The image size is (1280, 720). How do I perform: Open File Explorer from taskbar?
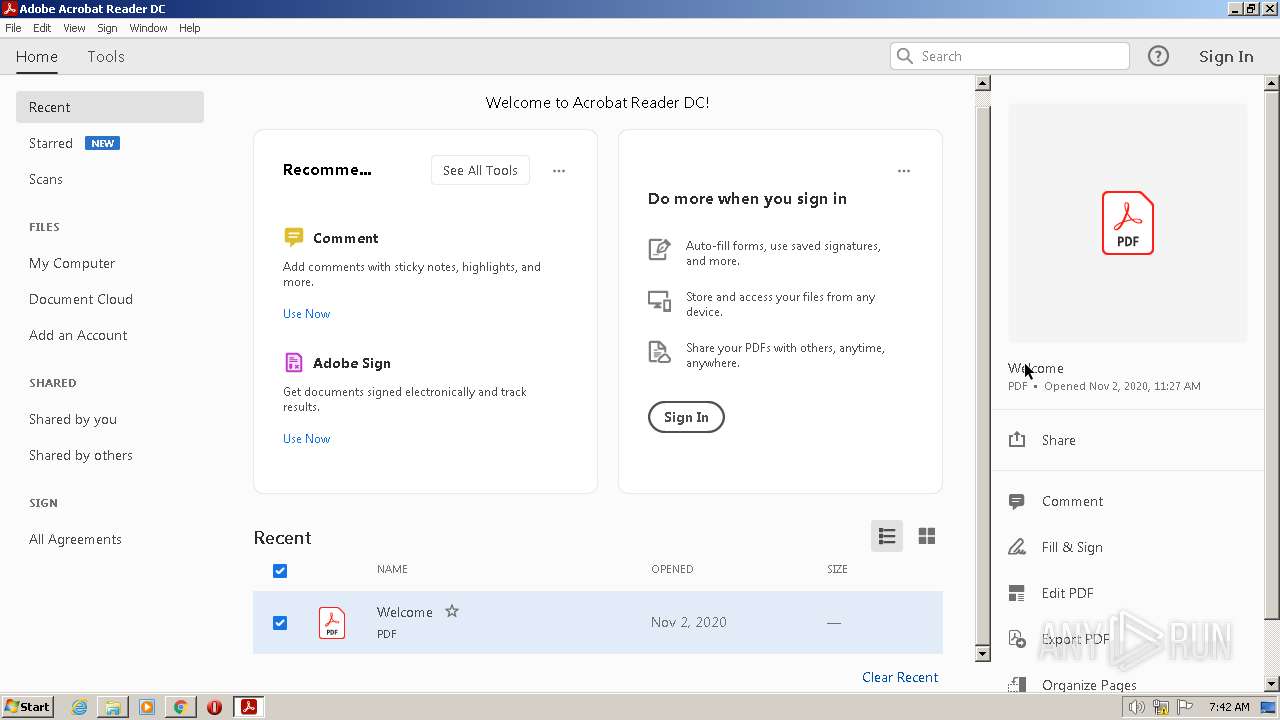(113, 707)
